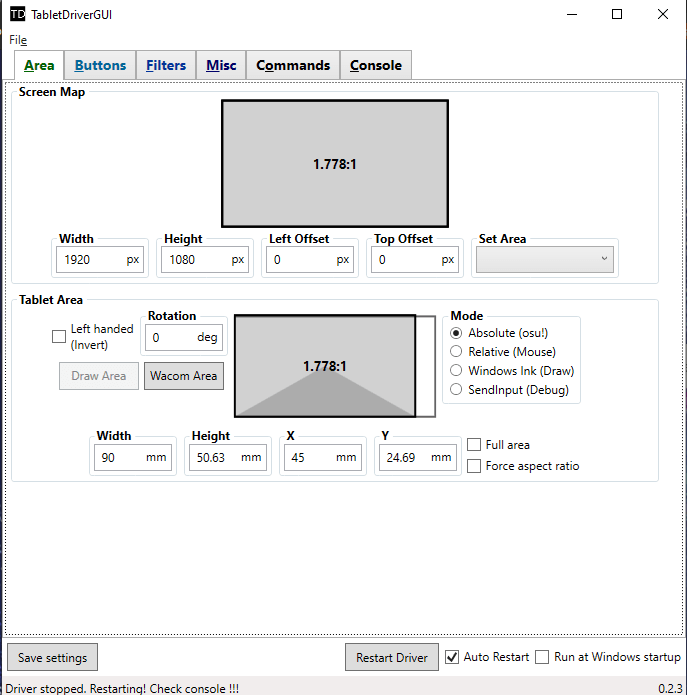
Task: Click the Wacom Area button
Action: click(x=184, y=376)
